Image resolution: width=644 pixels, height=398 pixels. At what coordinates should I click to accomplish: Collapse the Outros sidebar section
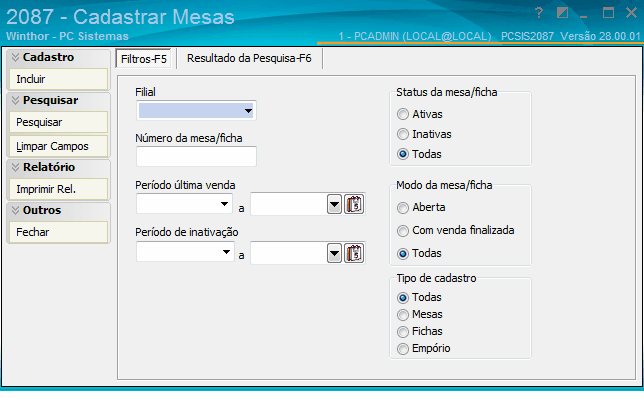[x=16, y=210]
